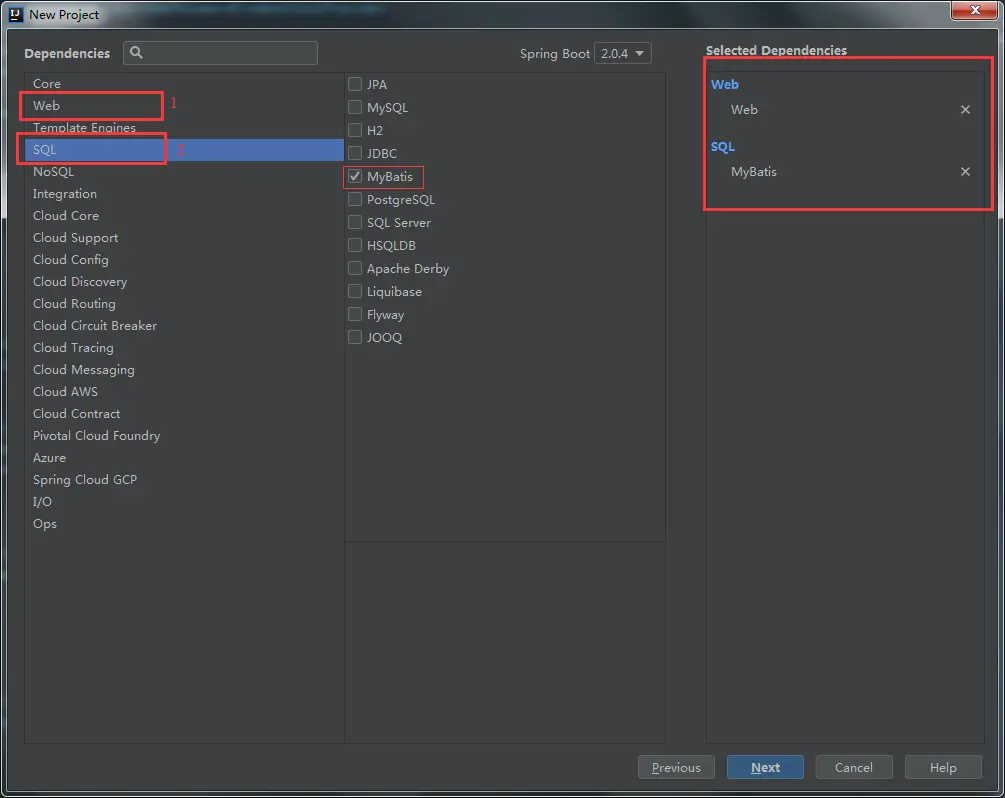Enable the Flyway dependency
This screenshot has height=798, width=1005.
355,314
